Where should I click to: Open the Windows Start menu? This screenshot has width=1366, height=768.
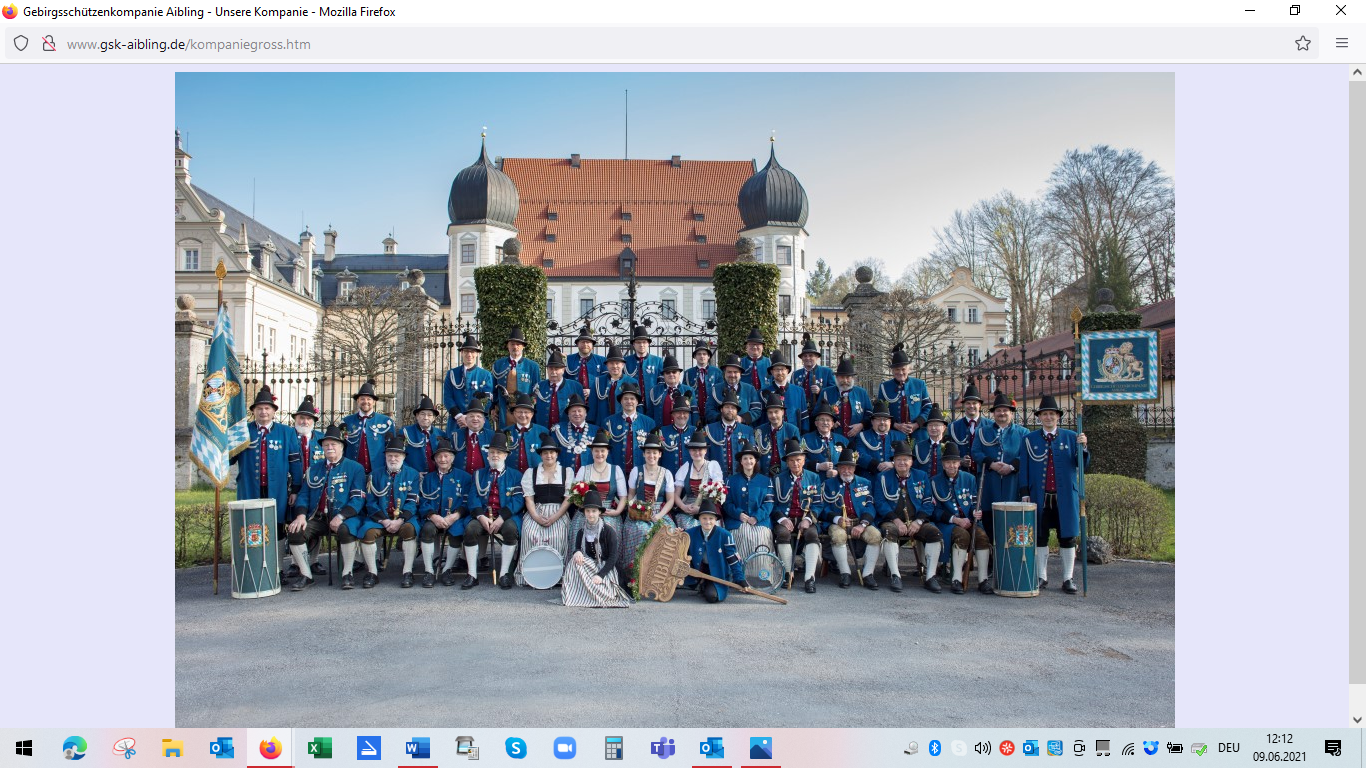(x=24, y=748)
